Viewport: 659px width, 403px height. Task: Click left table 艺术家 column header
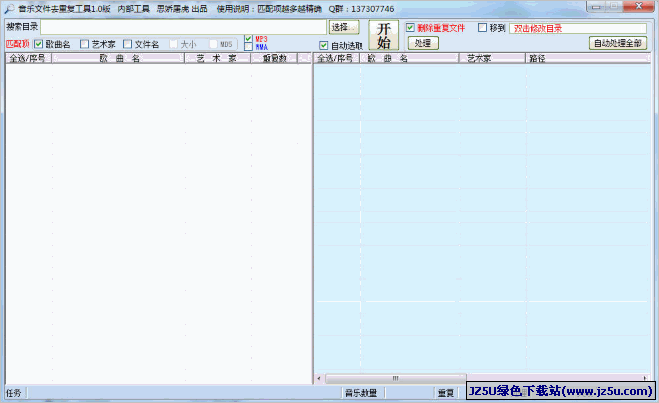[x=218, y=58]
